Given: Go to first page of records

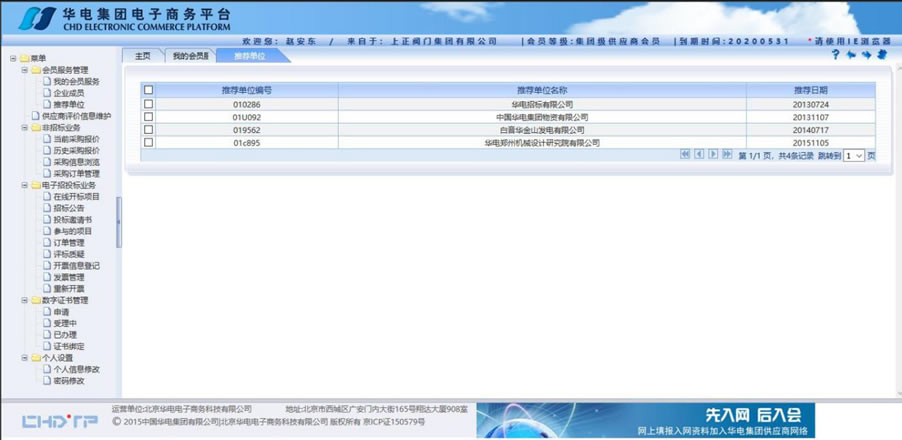Looking at the screenshot, I should 685,154.
